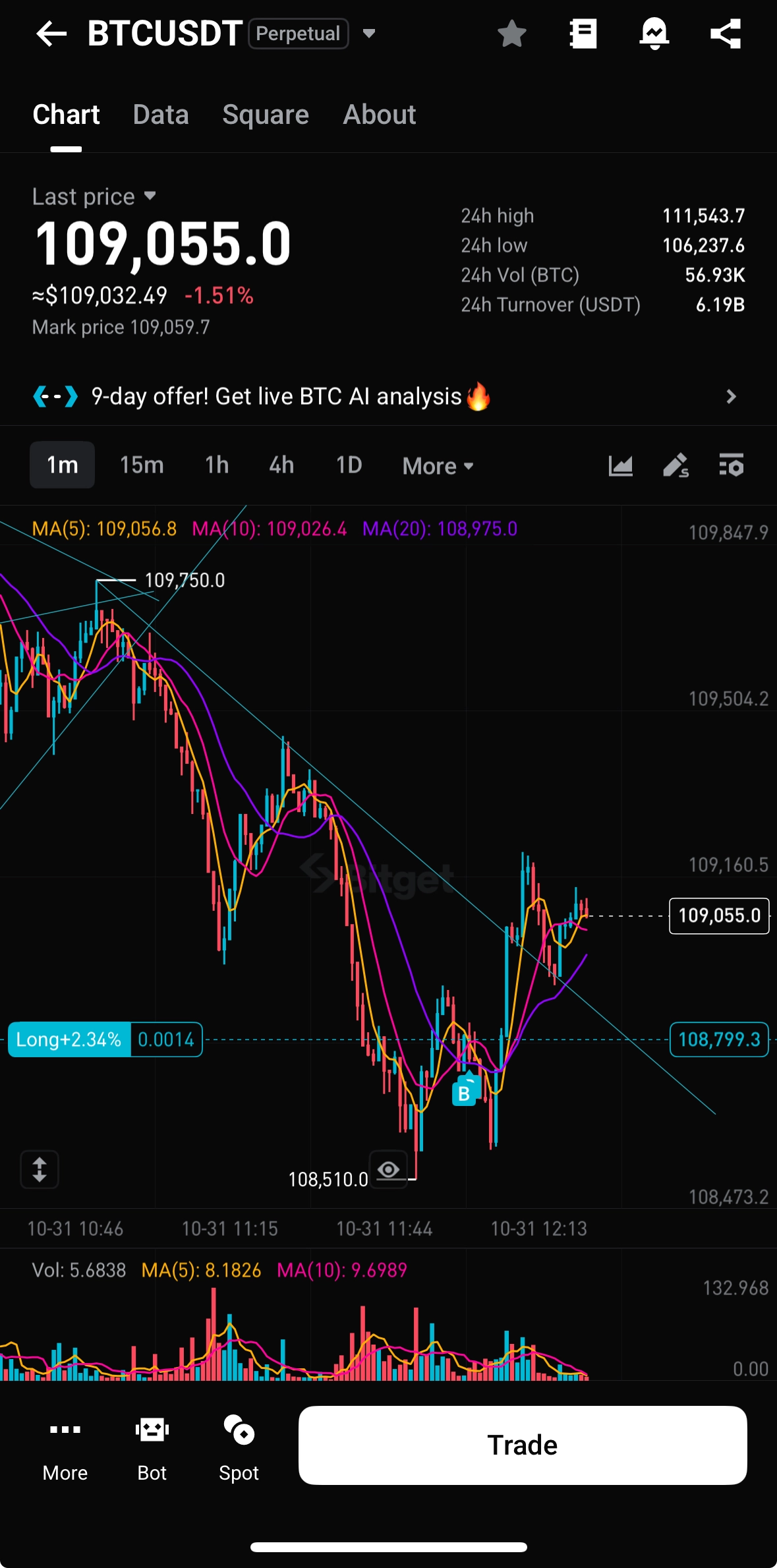
Task: Expand the More timeframes dropdown
Action: tap(438, 466)
